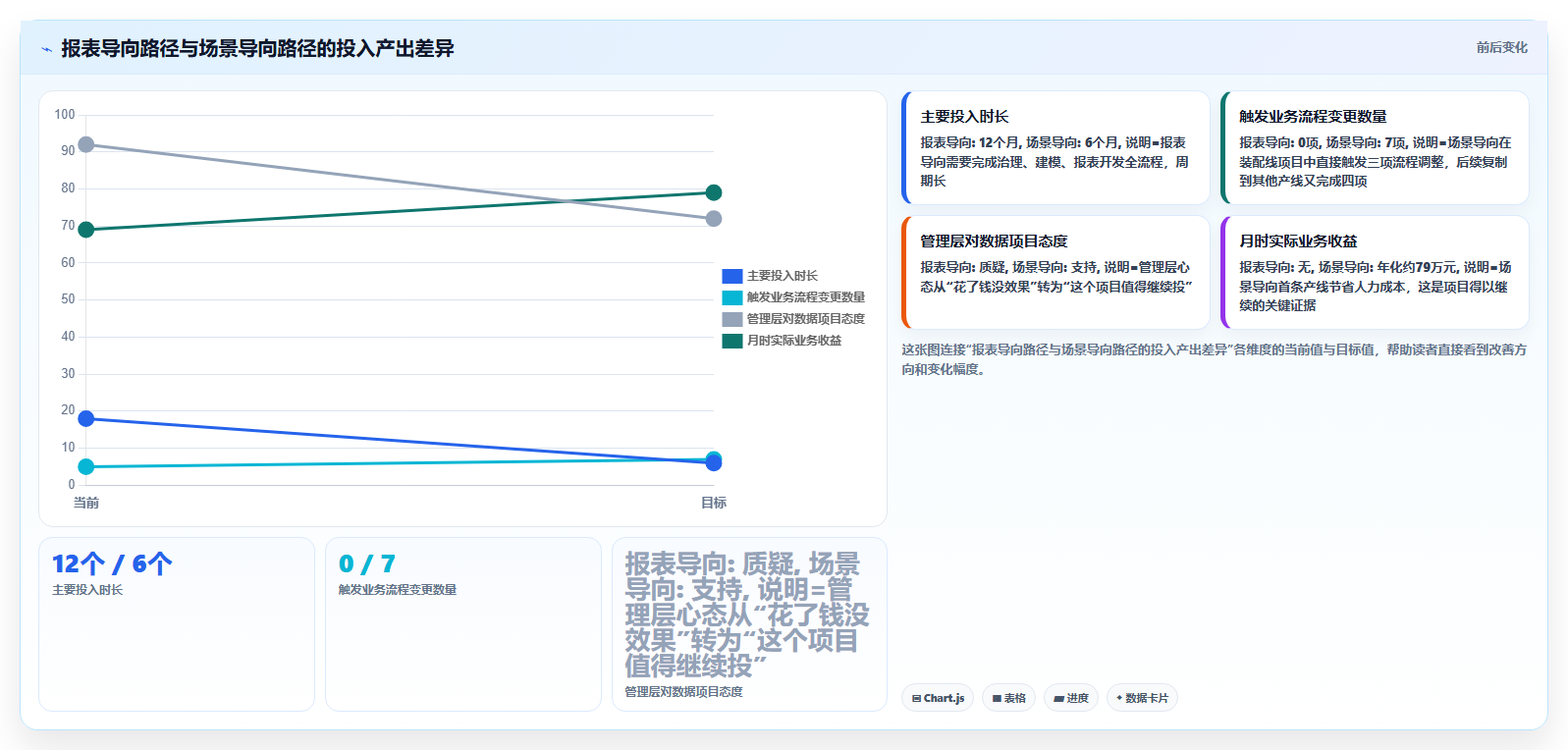Toggle the 主要投入时长 blue legend swatch
Image resolution: width=1568 pixels, height=750 pixels.
(x=732, y=276)
